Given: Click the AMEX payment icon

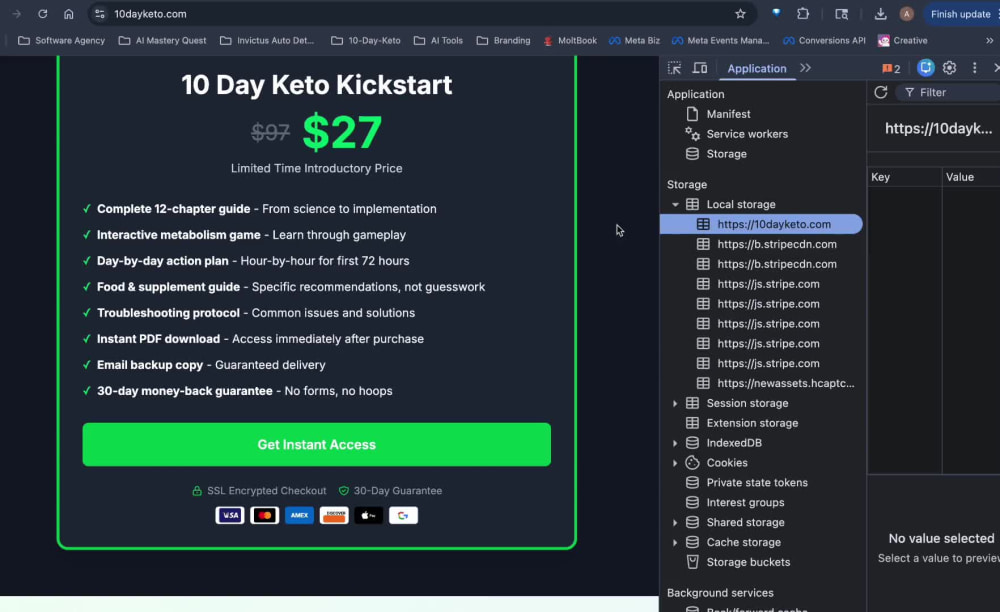Looking at the screenshot, I should (299, 515).
